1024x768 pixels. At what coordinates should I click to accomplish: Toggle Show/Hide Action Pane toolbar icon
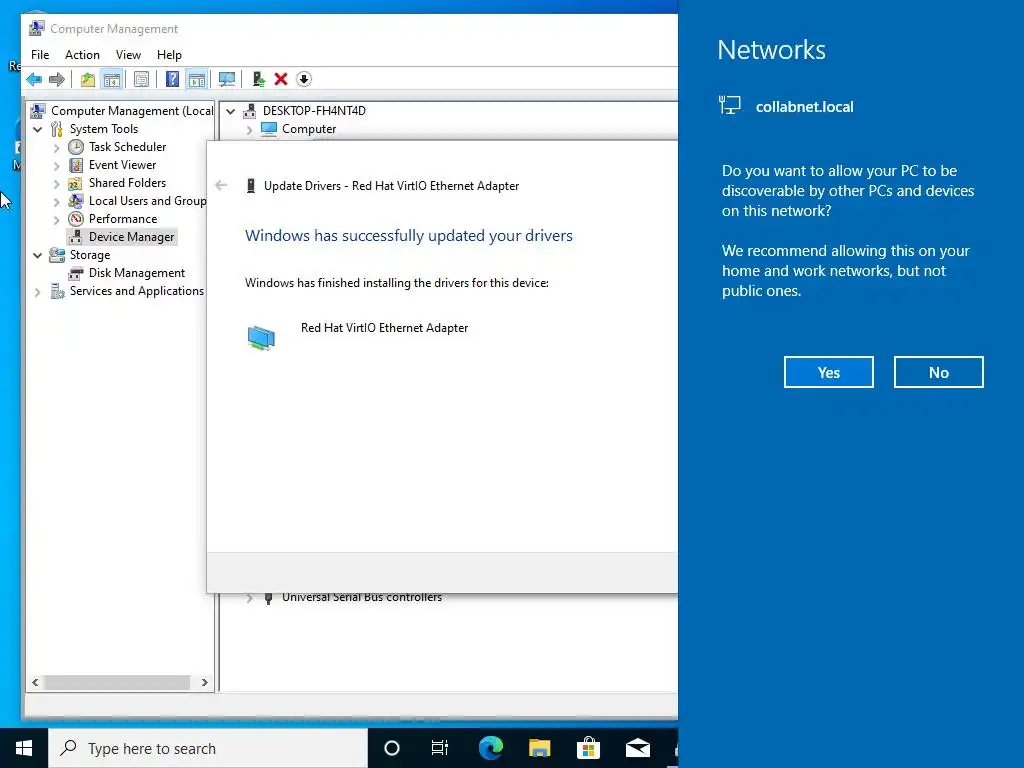pyautogui.click(x=197, y=80)
